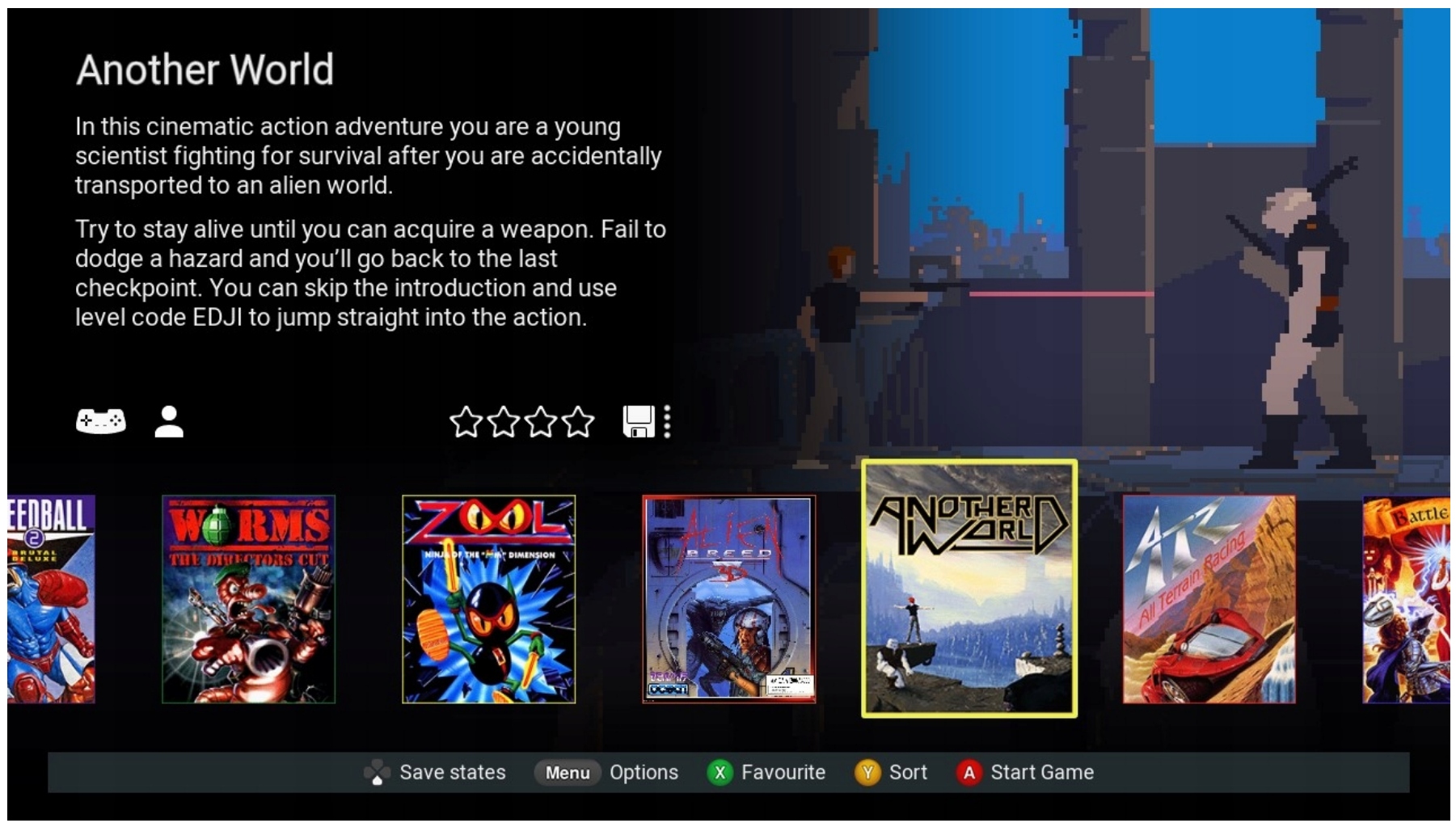Set rating with the first star
Viewport: 1456px width, 823px height.
click(x=466, y=421)
